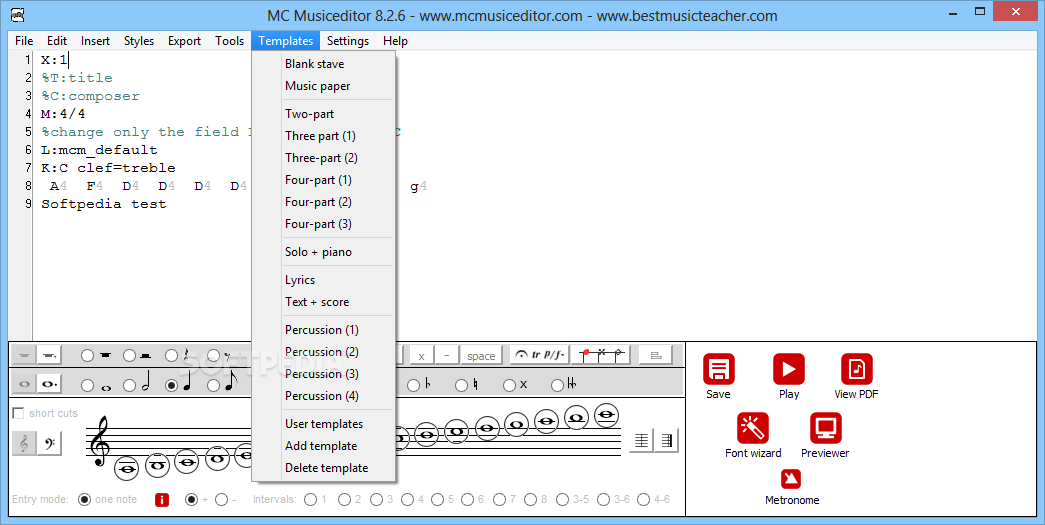Click the 'space' button

tap(481, 356)
